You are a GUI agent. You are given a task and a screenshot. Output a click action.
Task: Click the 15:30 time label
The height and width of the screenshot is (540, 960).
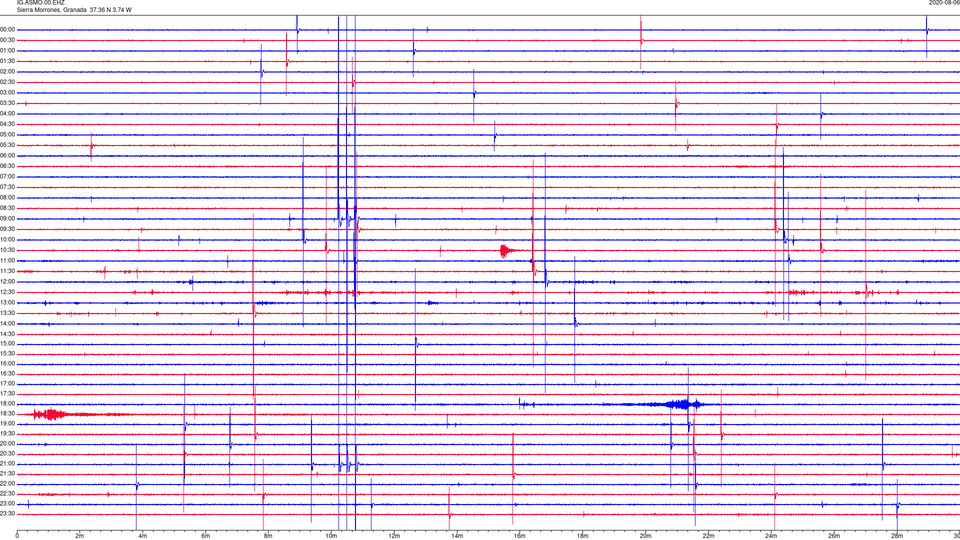point(8,353)
